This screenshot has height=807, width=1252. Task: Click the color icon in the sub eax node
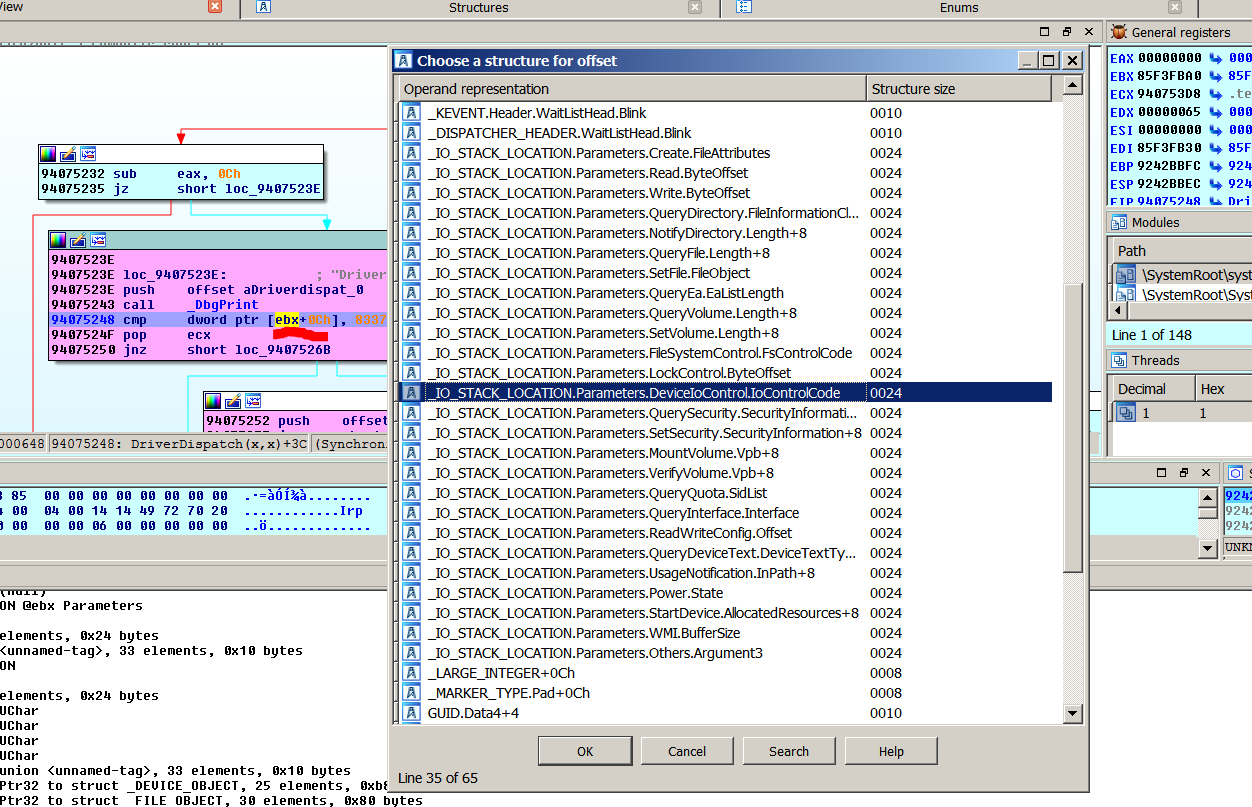coord(48,155)
